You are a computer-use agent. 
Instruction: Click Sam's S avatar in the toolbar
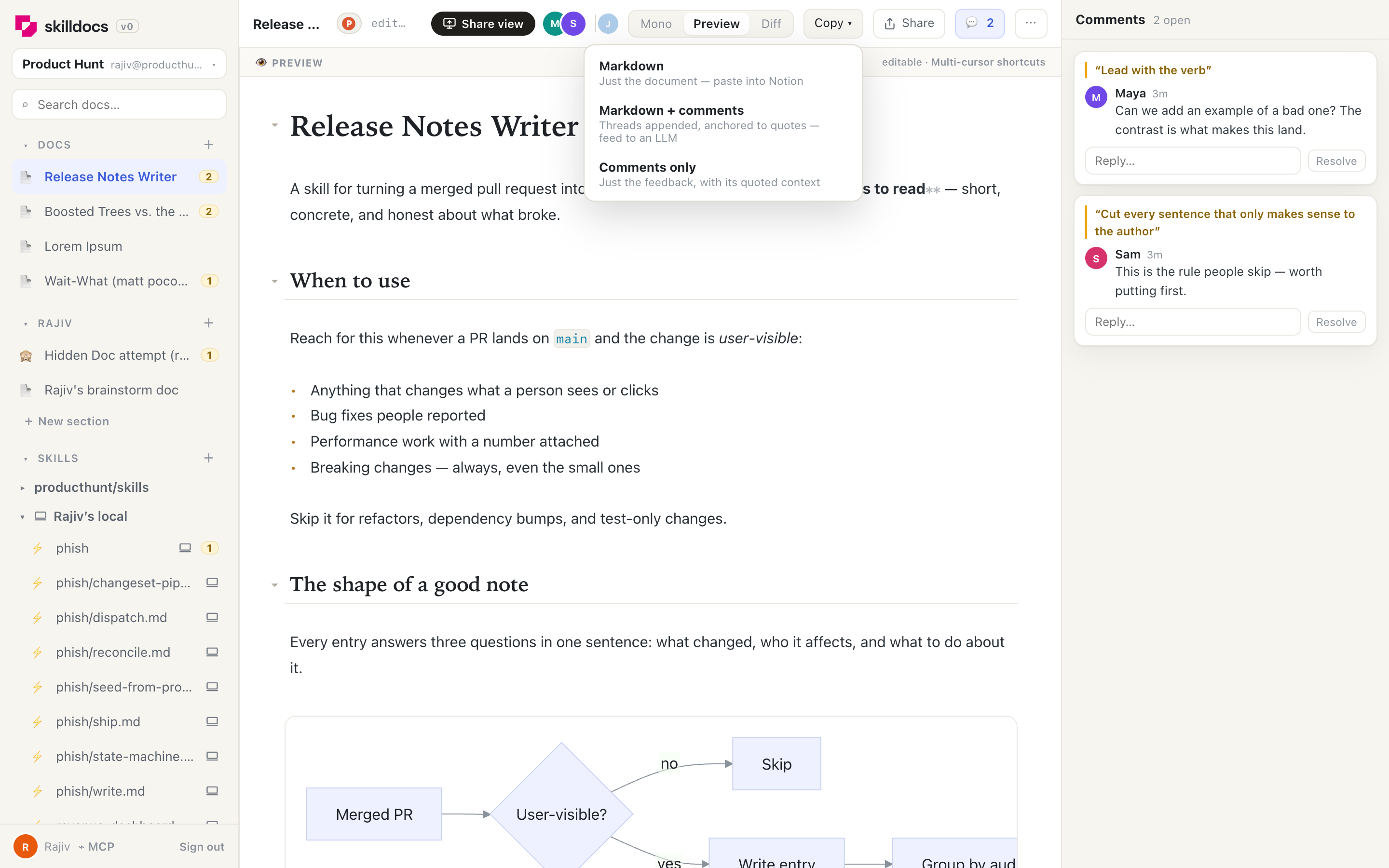tap(573, 24)
